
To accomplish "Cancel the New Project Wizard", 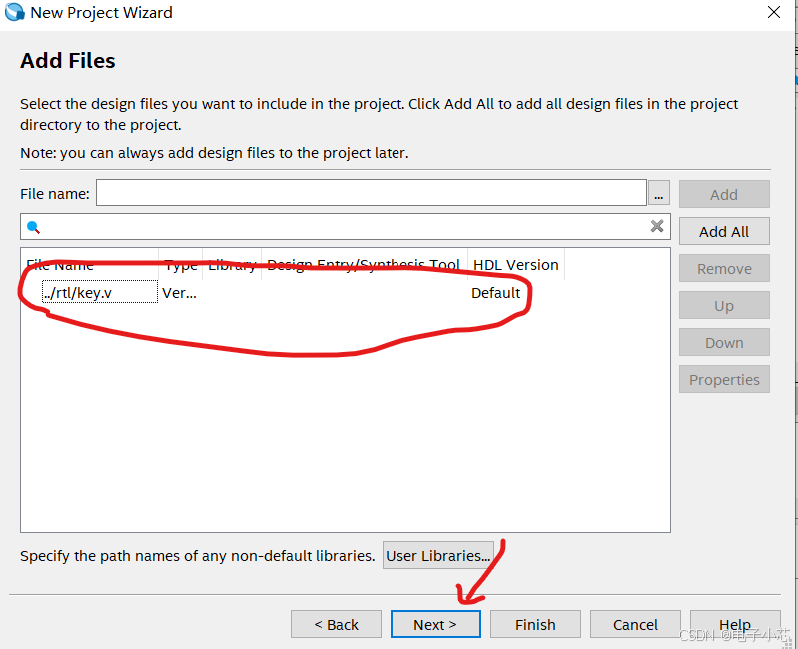I will (635, 624).
